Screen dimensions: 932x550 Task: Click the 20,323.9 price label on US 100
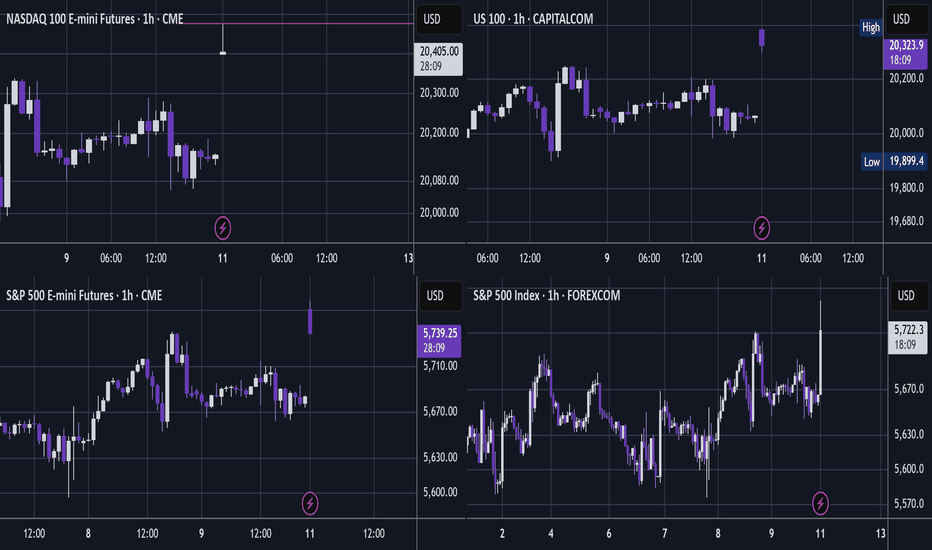[905, 52]
